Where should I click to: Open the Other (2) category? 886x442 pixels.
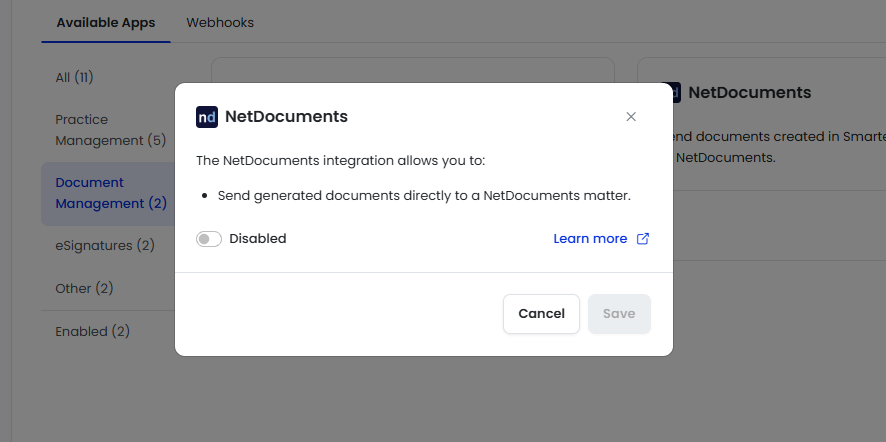coord(84,288)
